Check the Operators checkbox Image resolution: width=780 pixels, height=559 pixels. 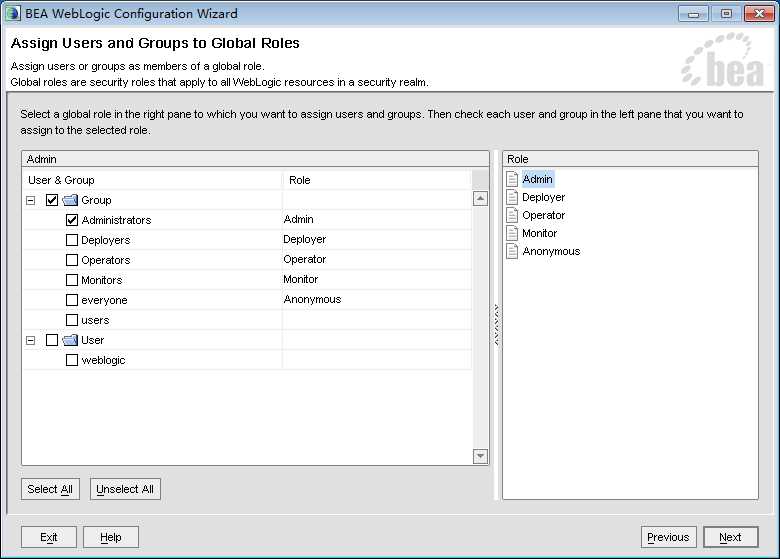coord(72,260)
